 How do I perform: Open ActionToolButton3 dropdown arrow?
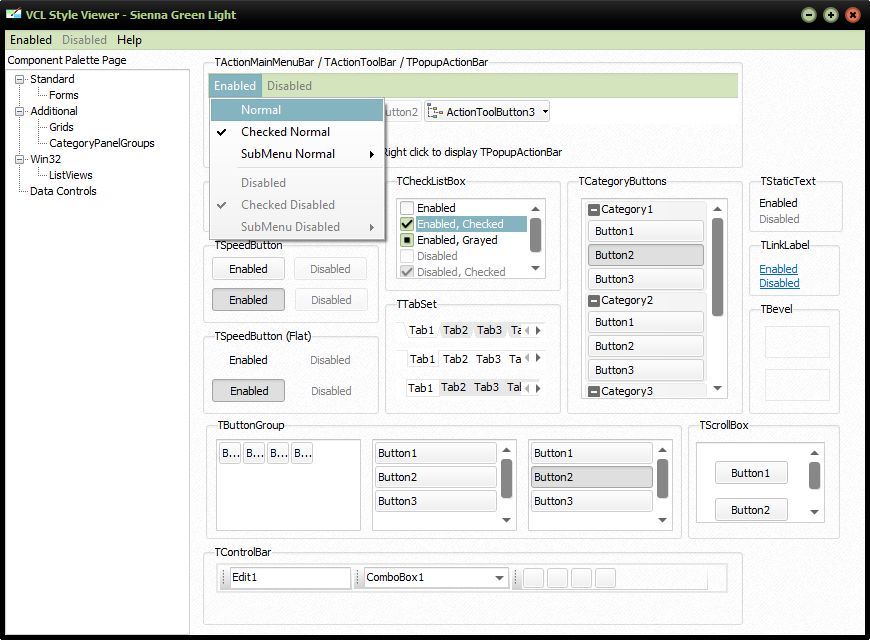pos(545,112)
